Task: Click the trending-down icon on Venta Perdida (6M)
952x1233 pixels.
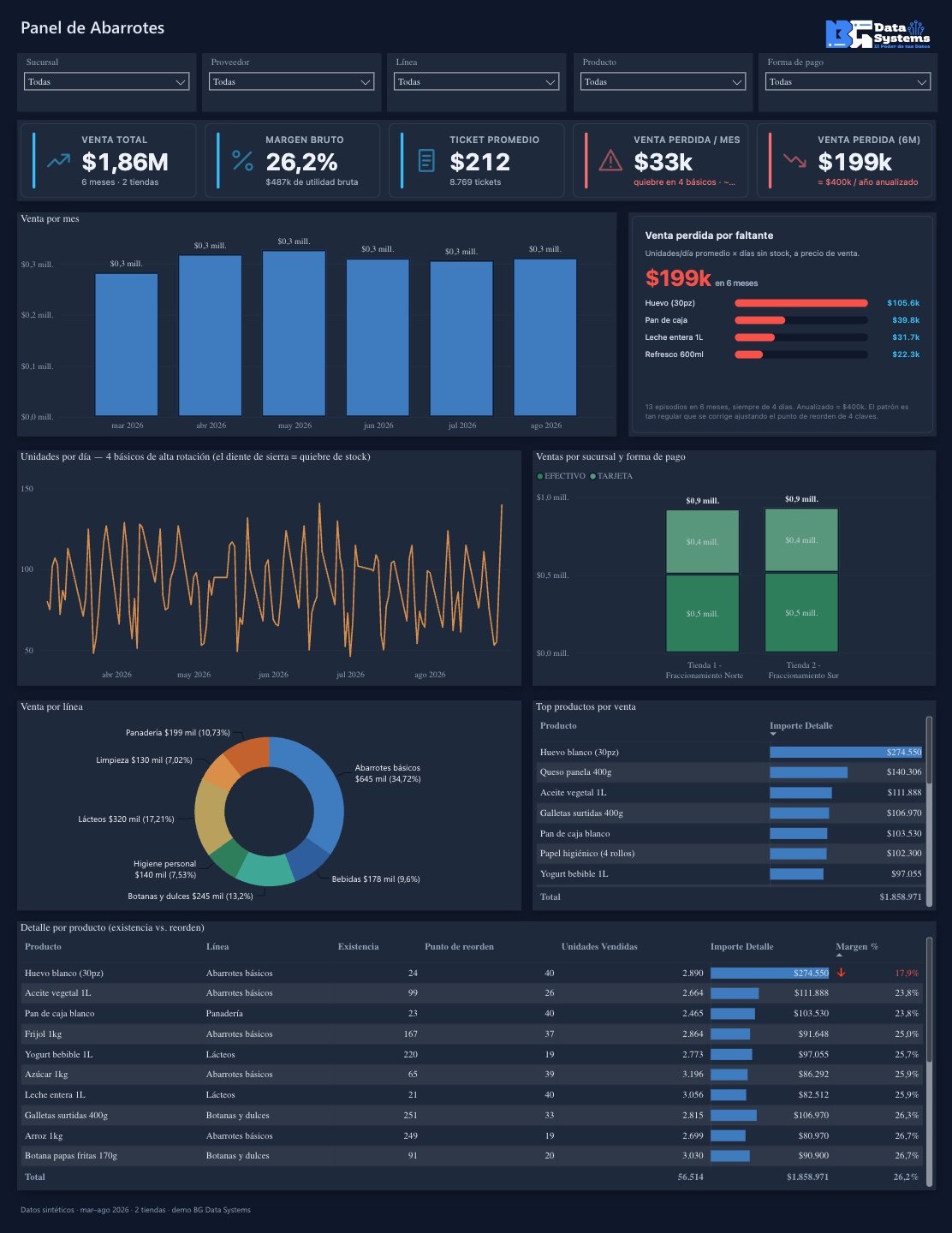Action: pos(794,160)
